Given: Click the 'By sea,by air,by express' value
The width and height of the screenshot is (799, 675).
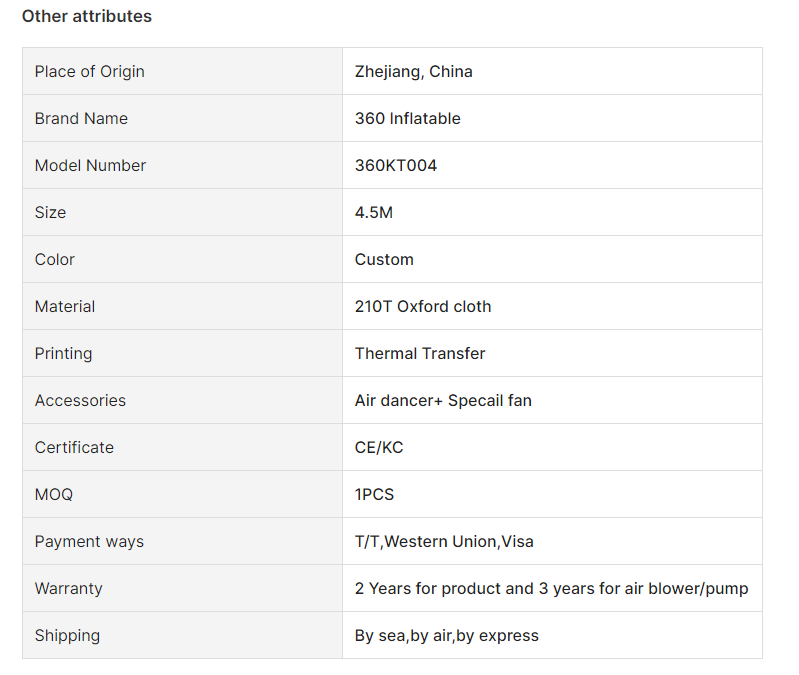Looking at the screenshot, I should (x=446, y=636).
